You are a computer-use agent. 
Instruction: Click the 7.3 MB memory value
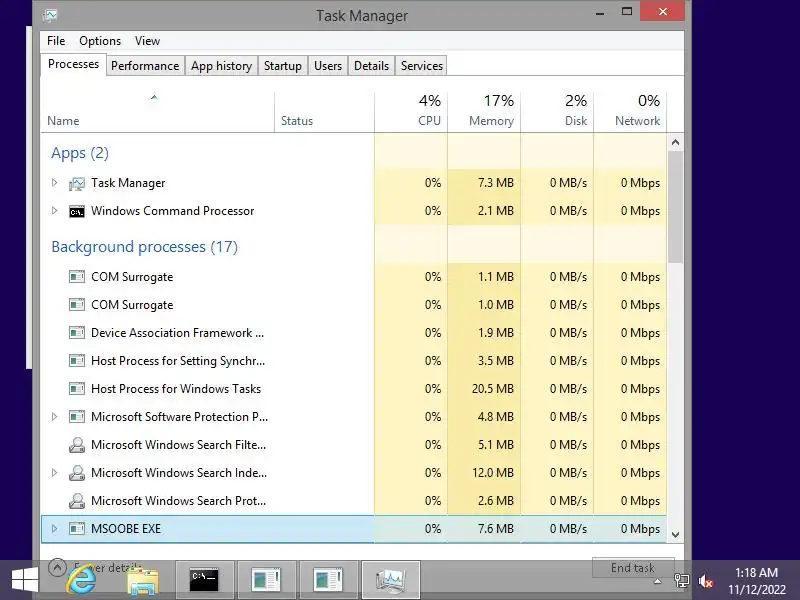pos(495,183)
